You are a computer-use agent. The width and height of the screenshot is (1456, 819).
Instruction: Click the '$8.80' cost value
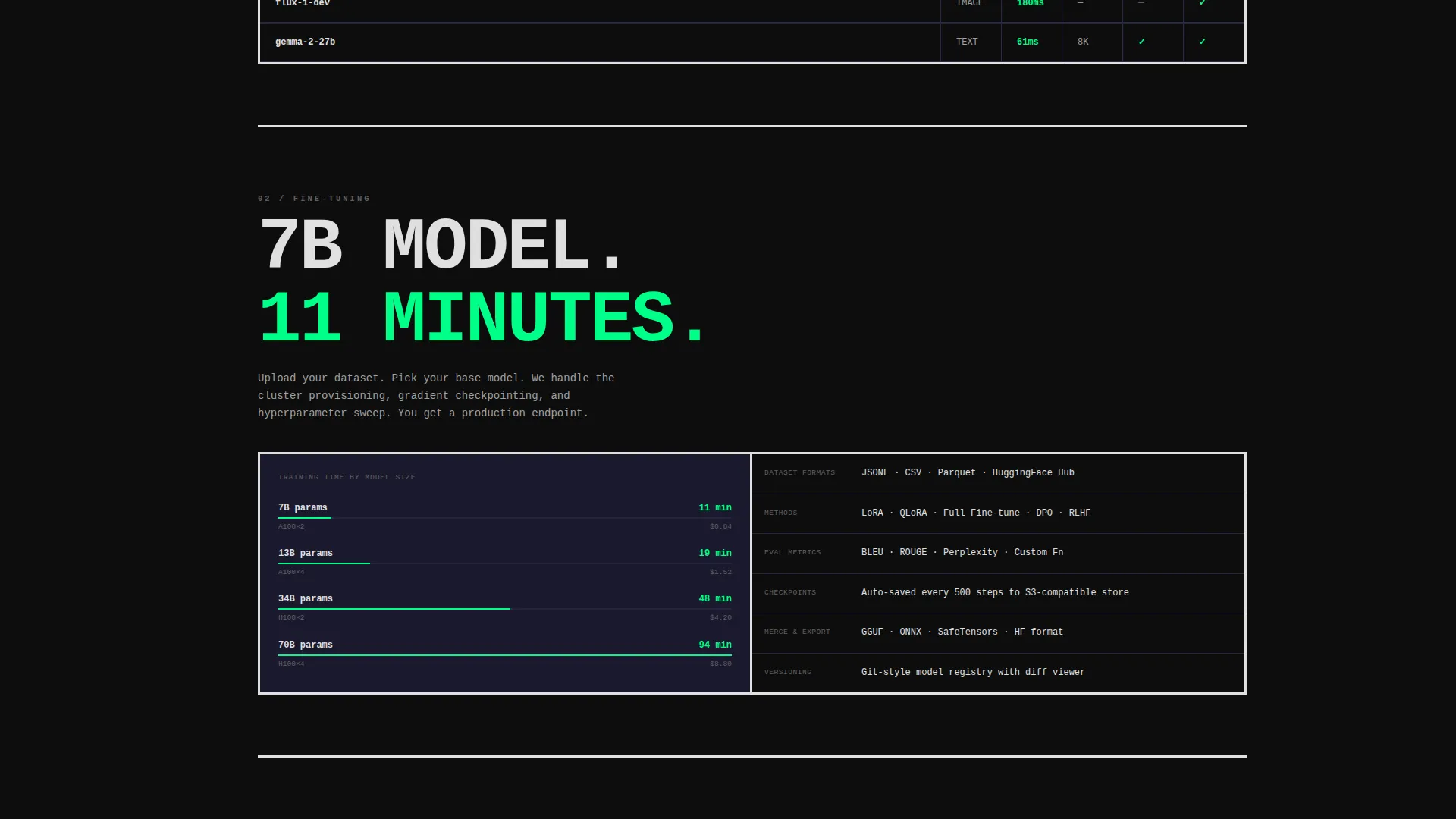point(720,664)
